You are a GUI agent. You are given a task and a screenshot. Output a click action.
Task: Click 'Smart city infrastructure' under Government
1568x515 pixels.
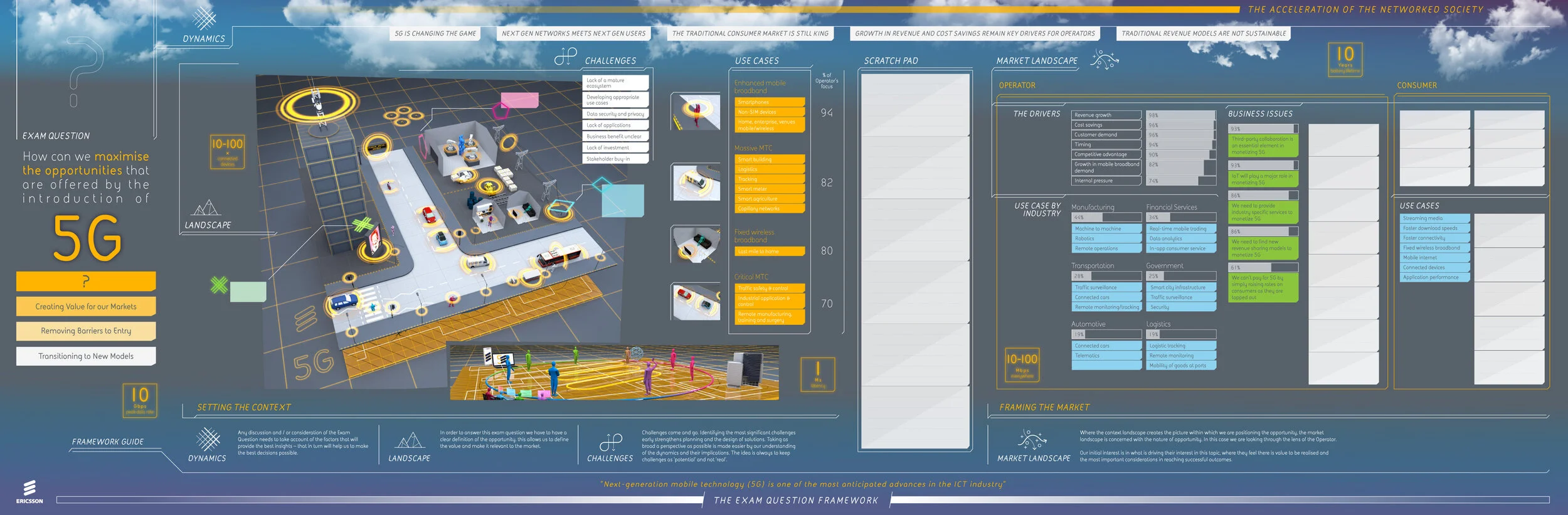coord(1181,287)
